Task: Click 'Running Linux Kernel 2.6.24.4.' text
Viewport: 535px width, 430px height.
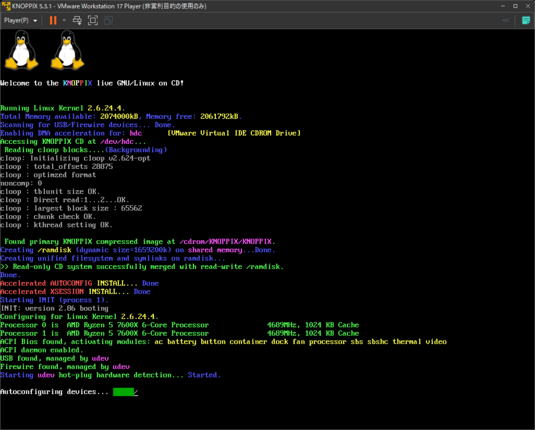Action: (x=62, y=108)
